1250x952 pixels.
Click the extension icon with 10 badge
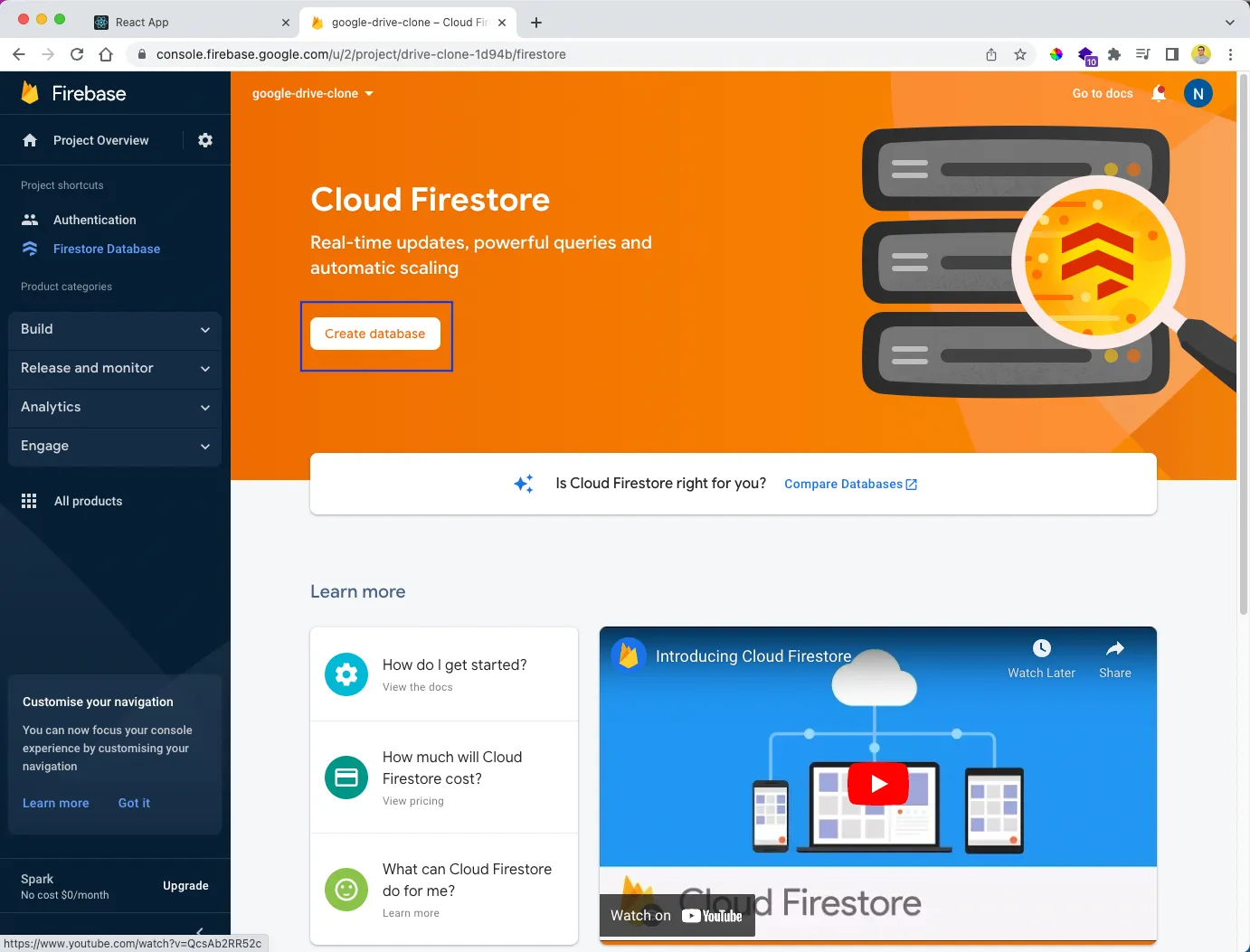1086,56
